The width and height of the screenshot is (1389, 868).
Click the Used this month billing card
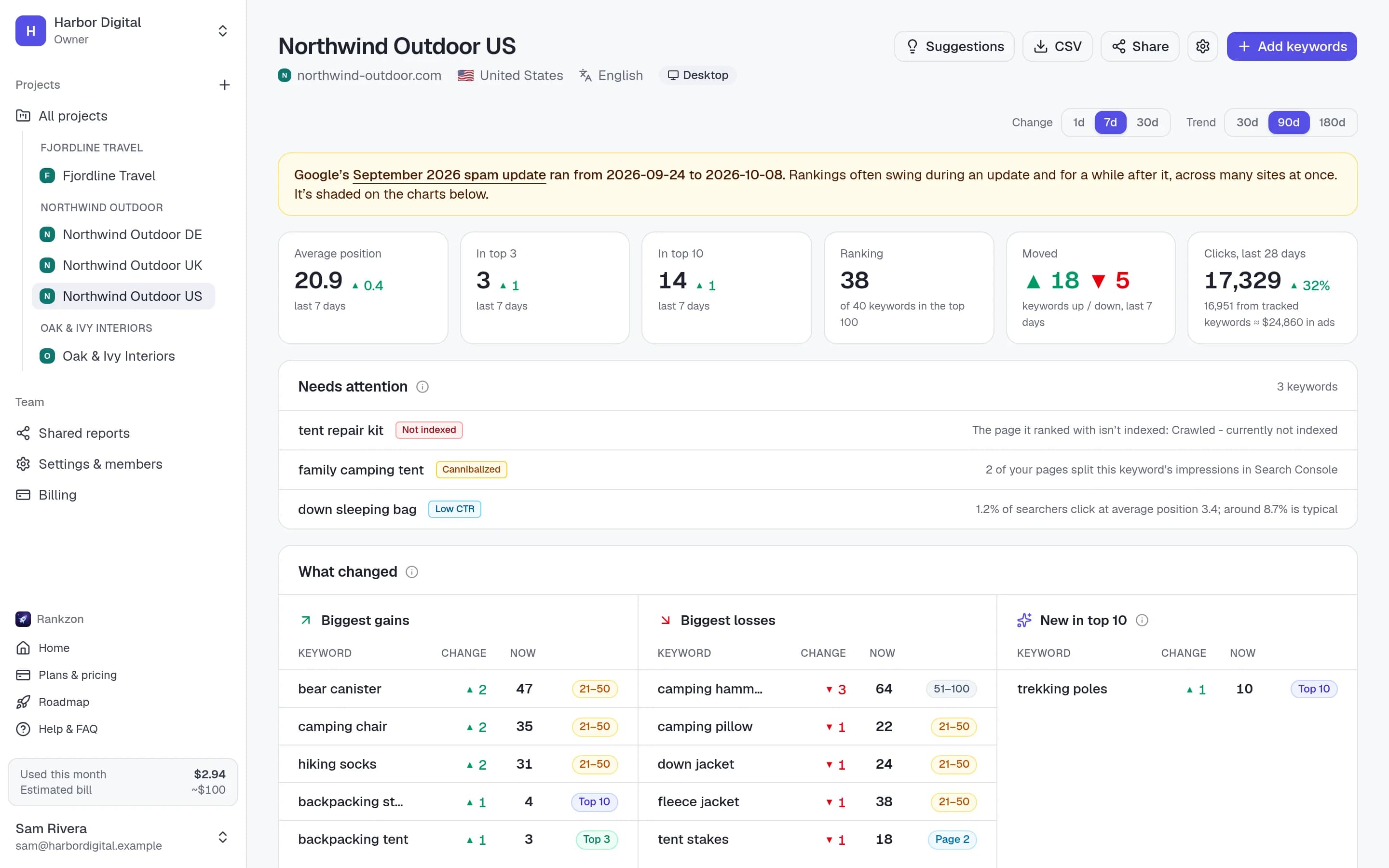click(x=123, y=782)
